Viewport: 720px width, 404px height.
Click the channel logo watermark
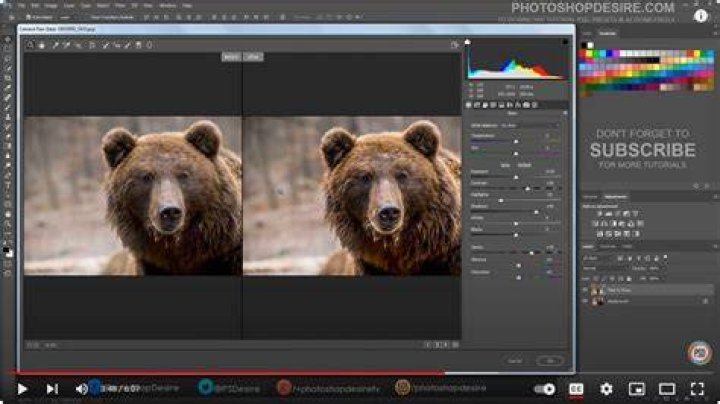(699, 353)
